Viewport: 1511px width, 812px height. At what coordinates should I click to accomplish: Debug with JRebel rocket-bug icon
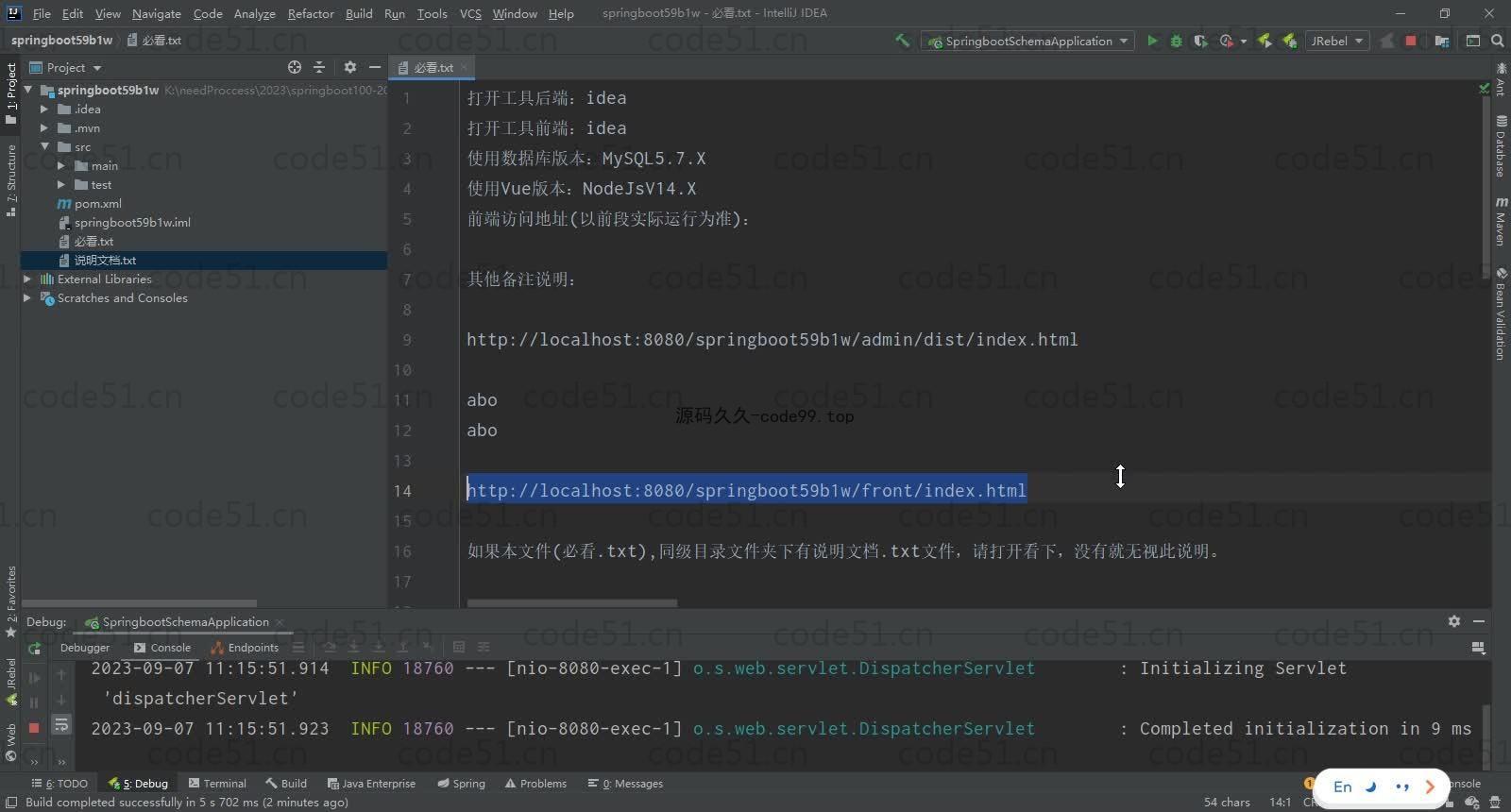point(1289,41)
